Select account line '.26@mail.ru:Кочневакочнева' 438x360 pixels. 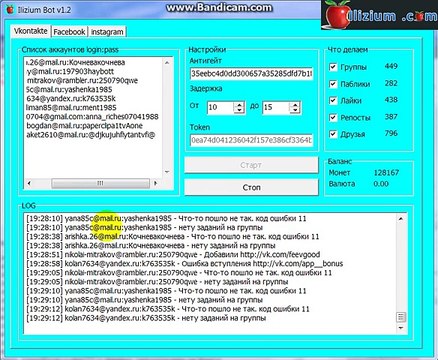tap(76, 62)
